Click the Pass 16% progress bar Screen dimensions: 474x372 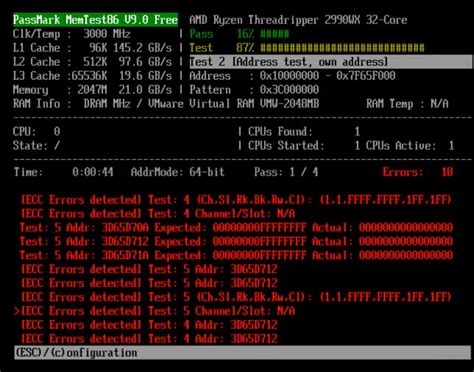click(x=239, y=34)
